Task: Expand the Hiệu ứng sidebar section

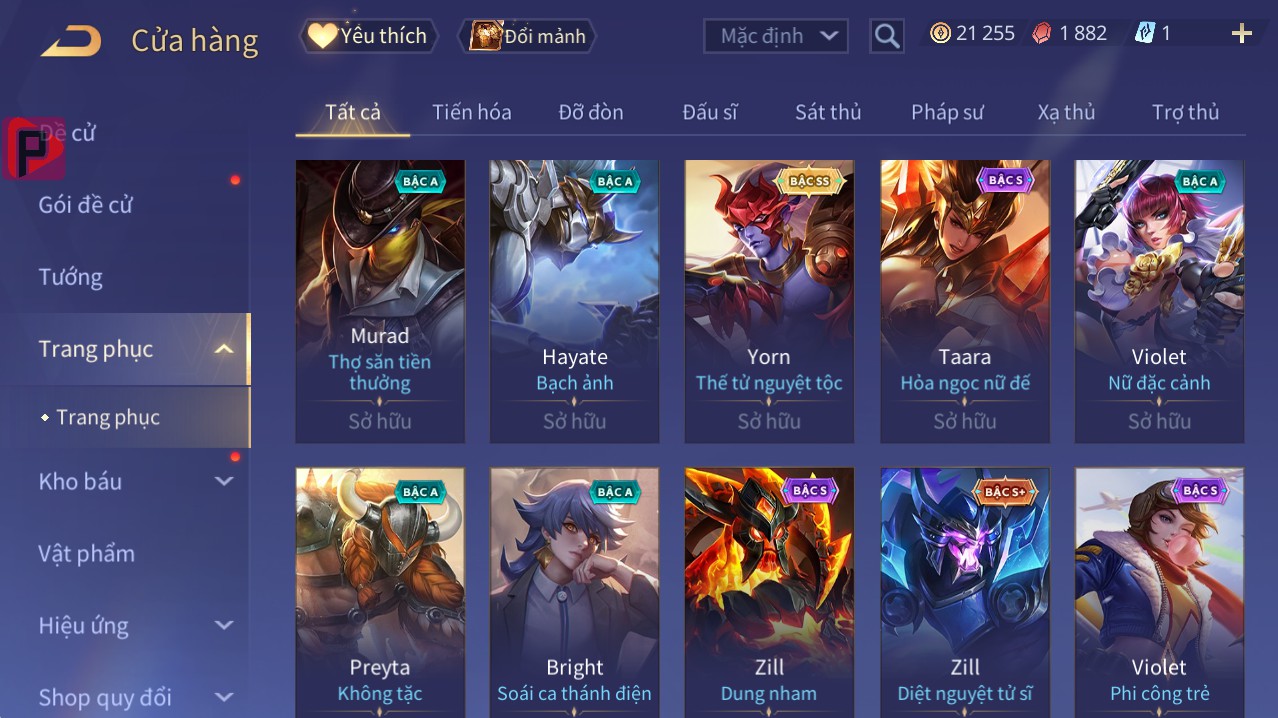Action: pos(224,626)
